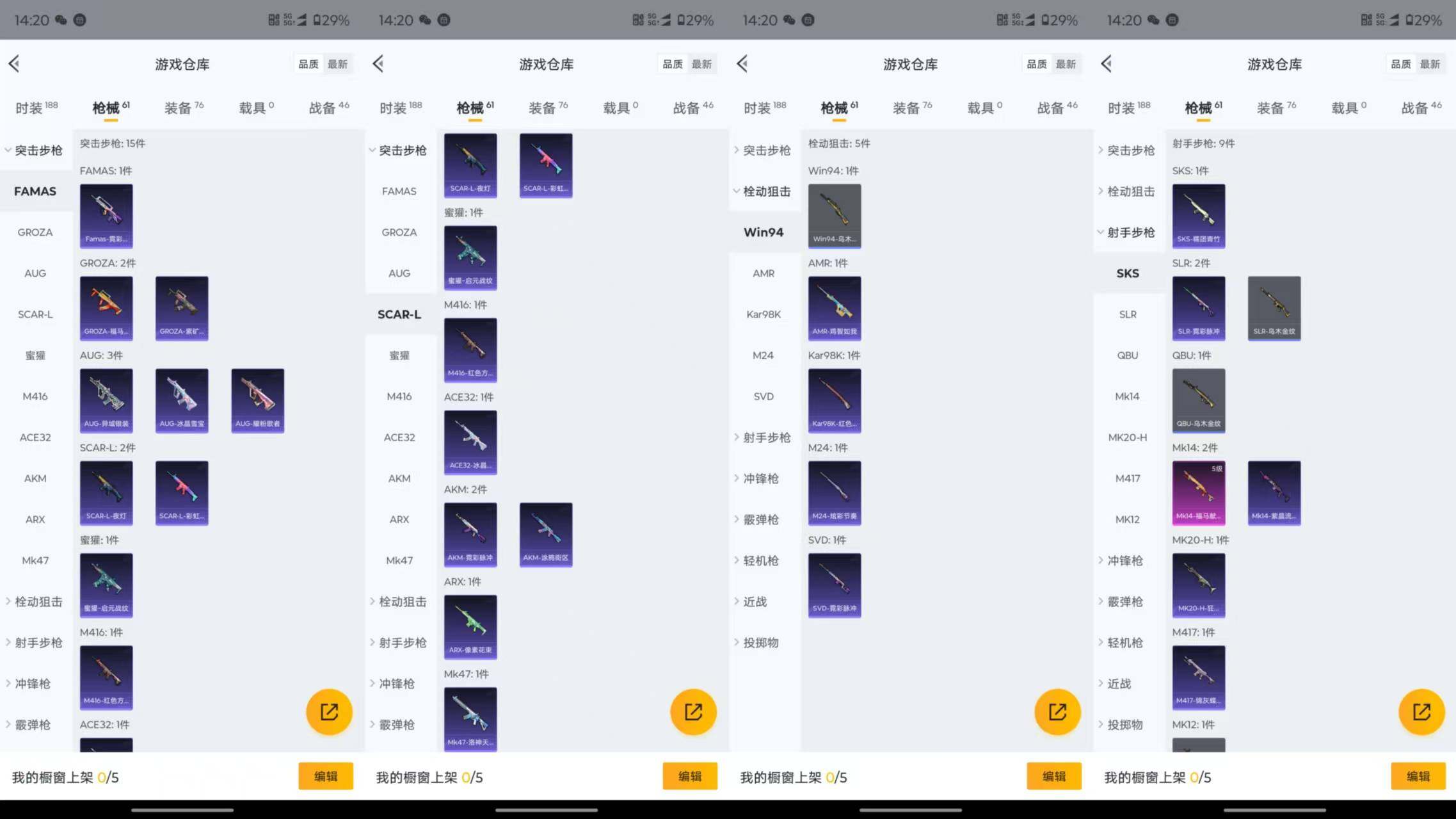
Task: Select the AUG-猫粉歌者 skin card
Action: 258,400
